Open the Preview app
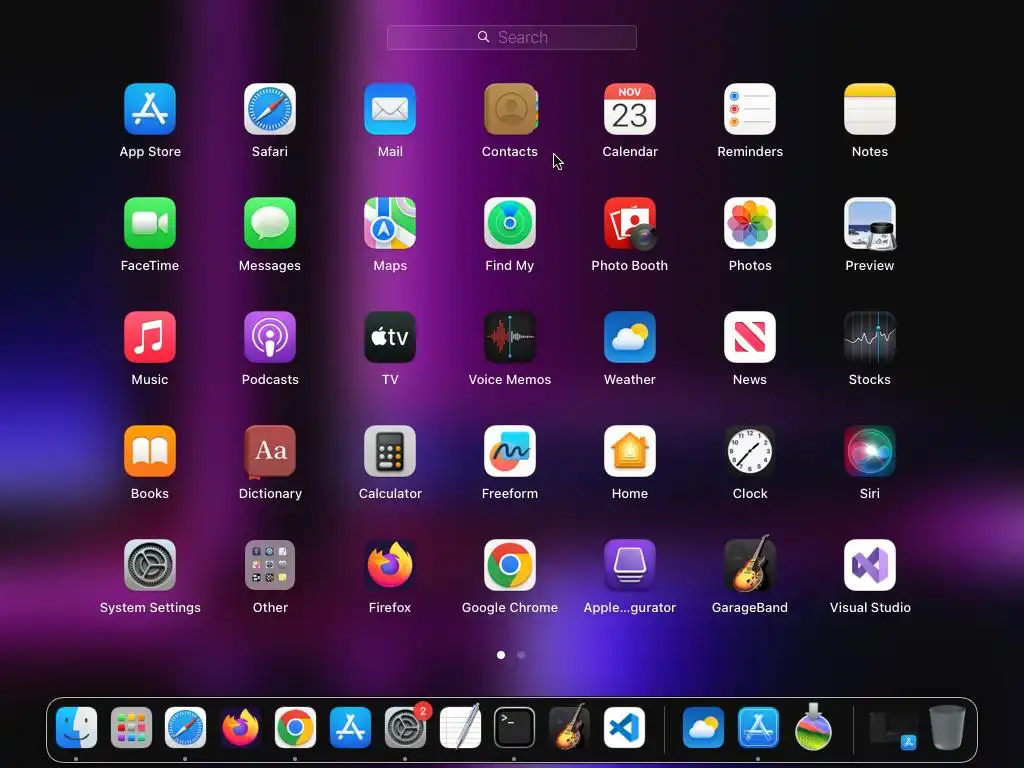 tap(870, 223)
